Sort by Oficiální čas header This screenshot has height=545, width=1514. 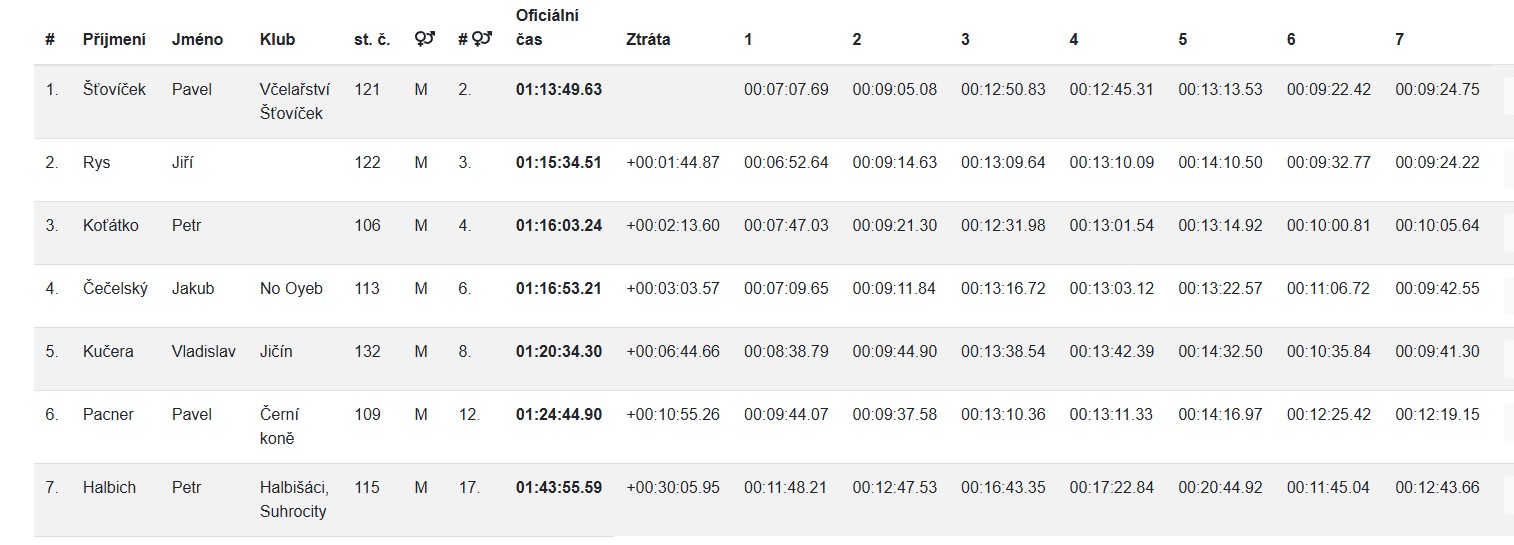click(x=547, y=28)
